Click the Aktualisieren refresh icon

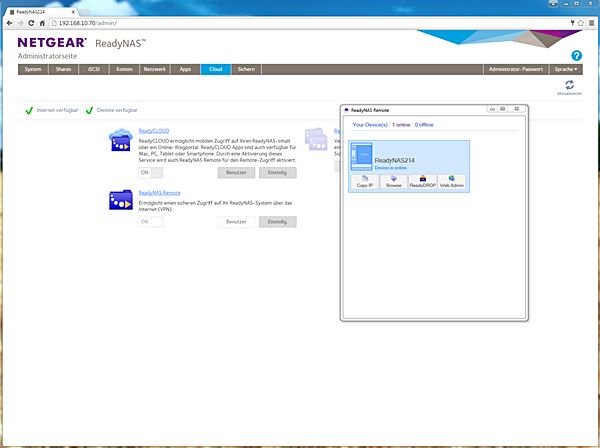569,85
